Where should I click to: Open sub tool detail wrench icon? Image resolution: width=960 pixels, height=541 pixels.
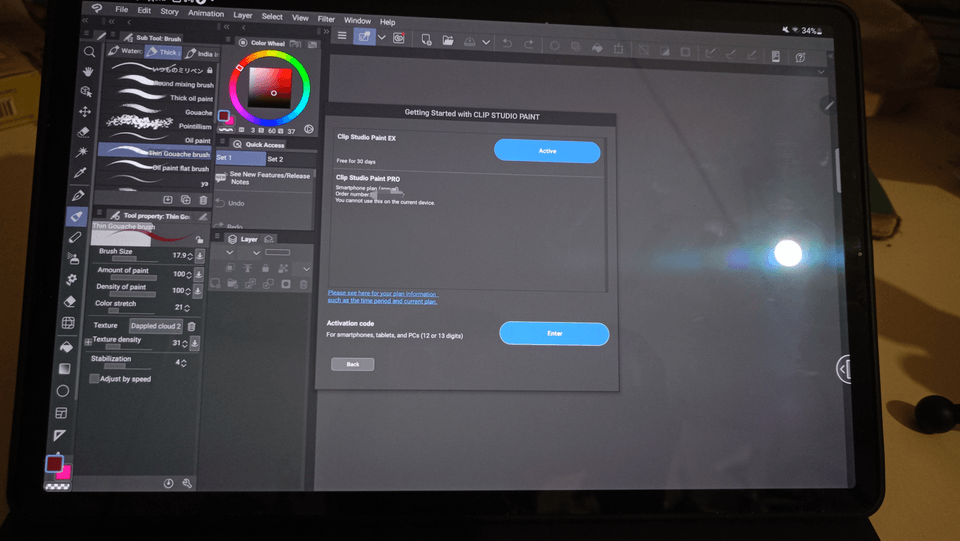coord(187,483)
